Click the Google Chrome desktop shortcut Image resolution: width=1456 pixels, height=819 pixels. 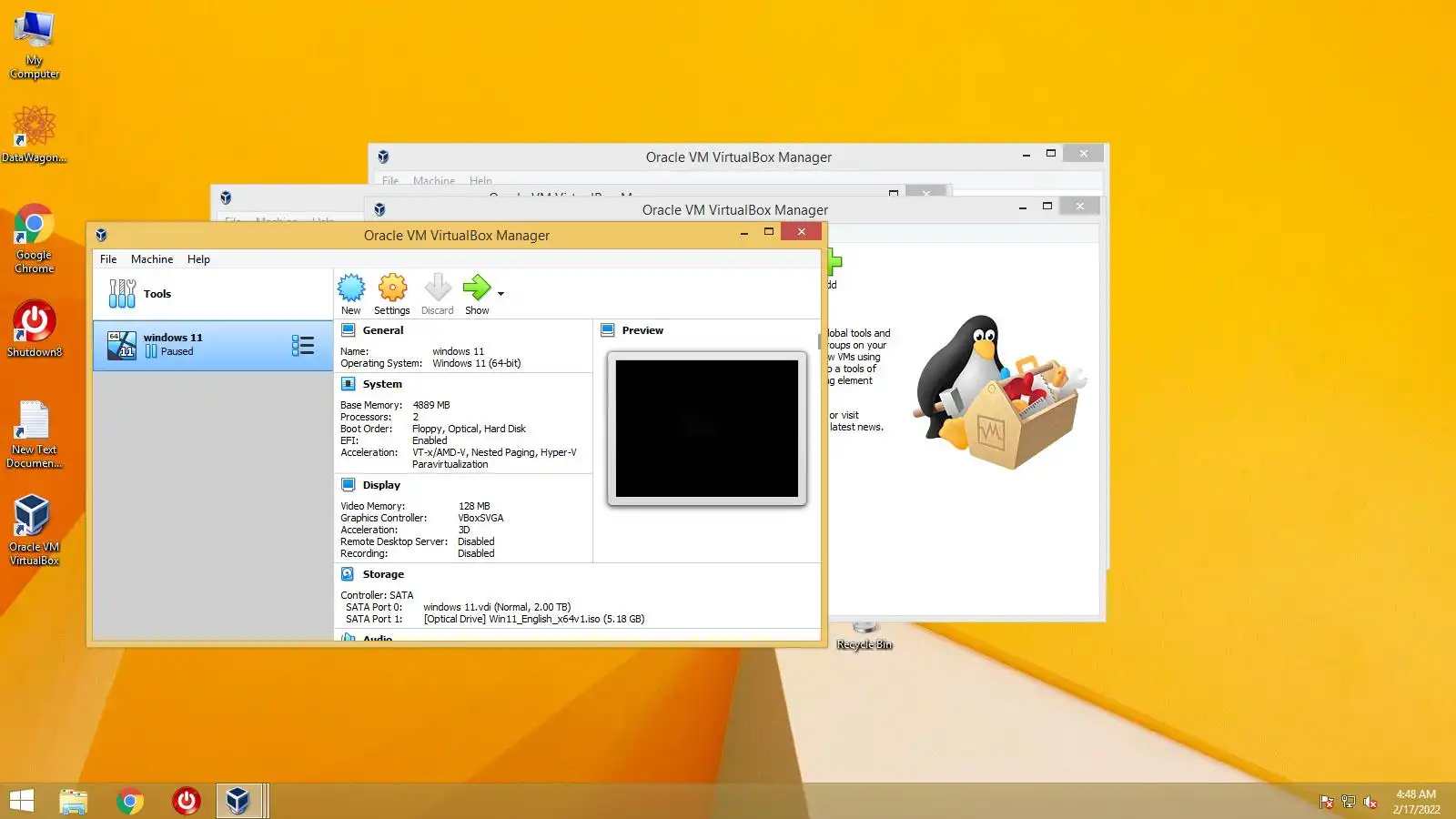pos(35,238)
